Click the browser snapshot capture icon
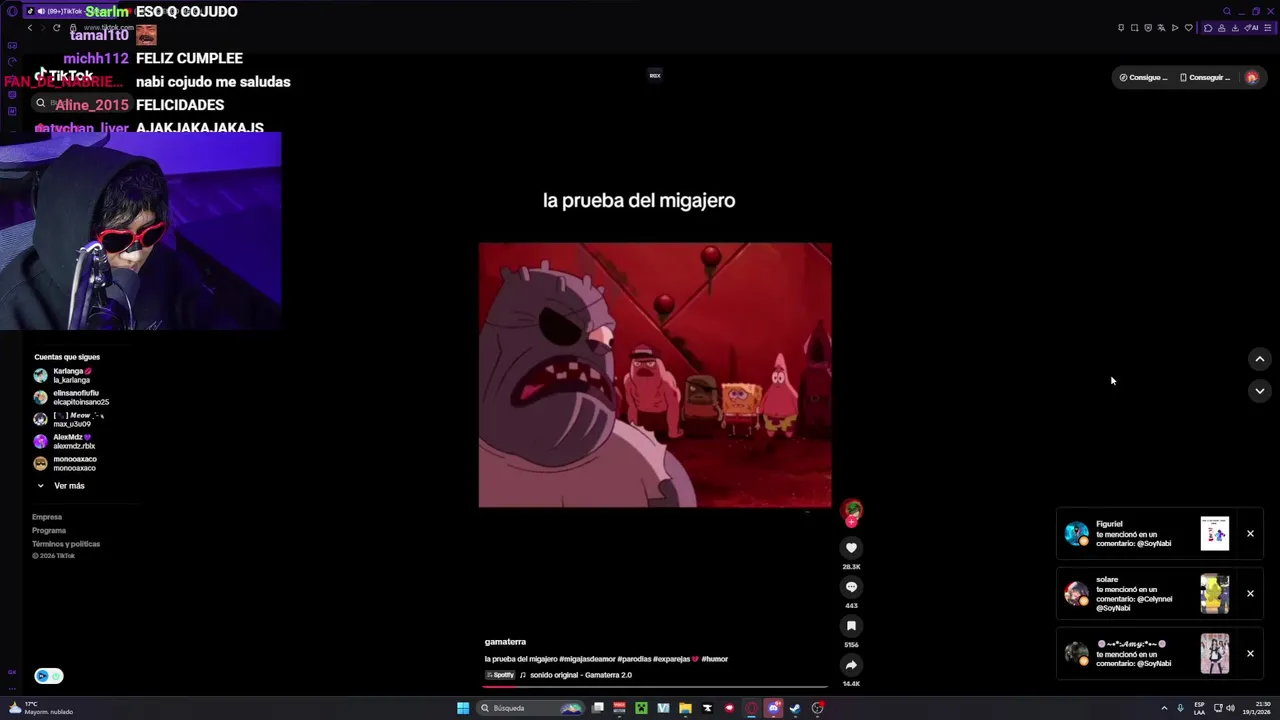 pyautogui.click(x=1134, y=28)
